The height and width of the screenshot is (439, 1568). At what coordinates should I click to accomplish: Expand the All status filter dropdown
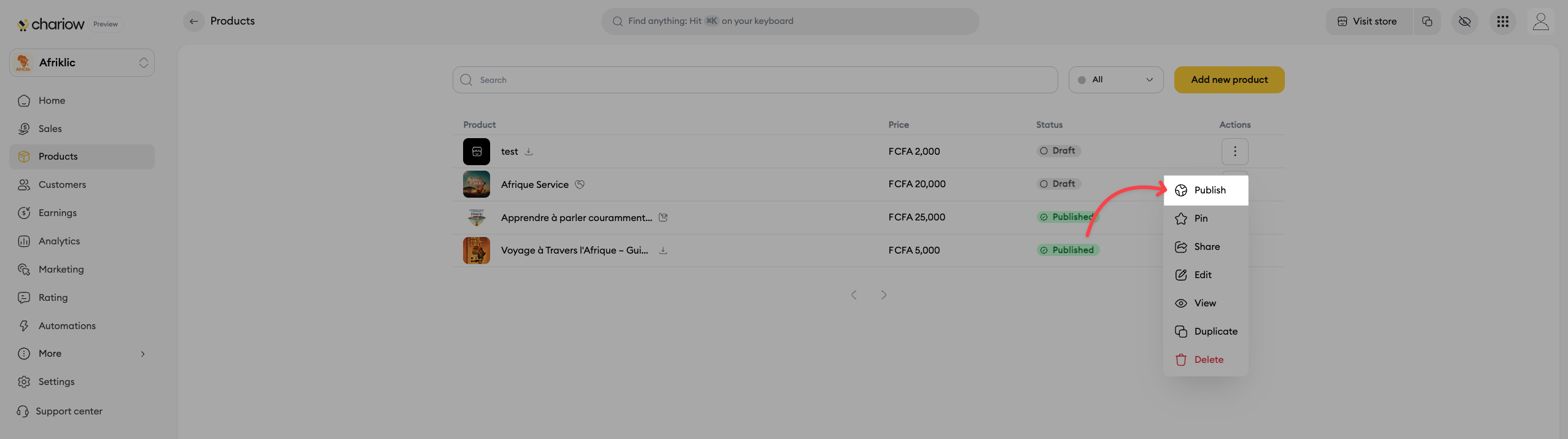[1115, 80]
